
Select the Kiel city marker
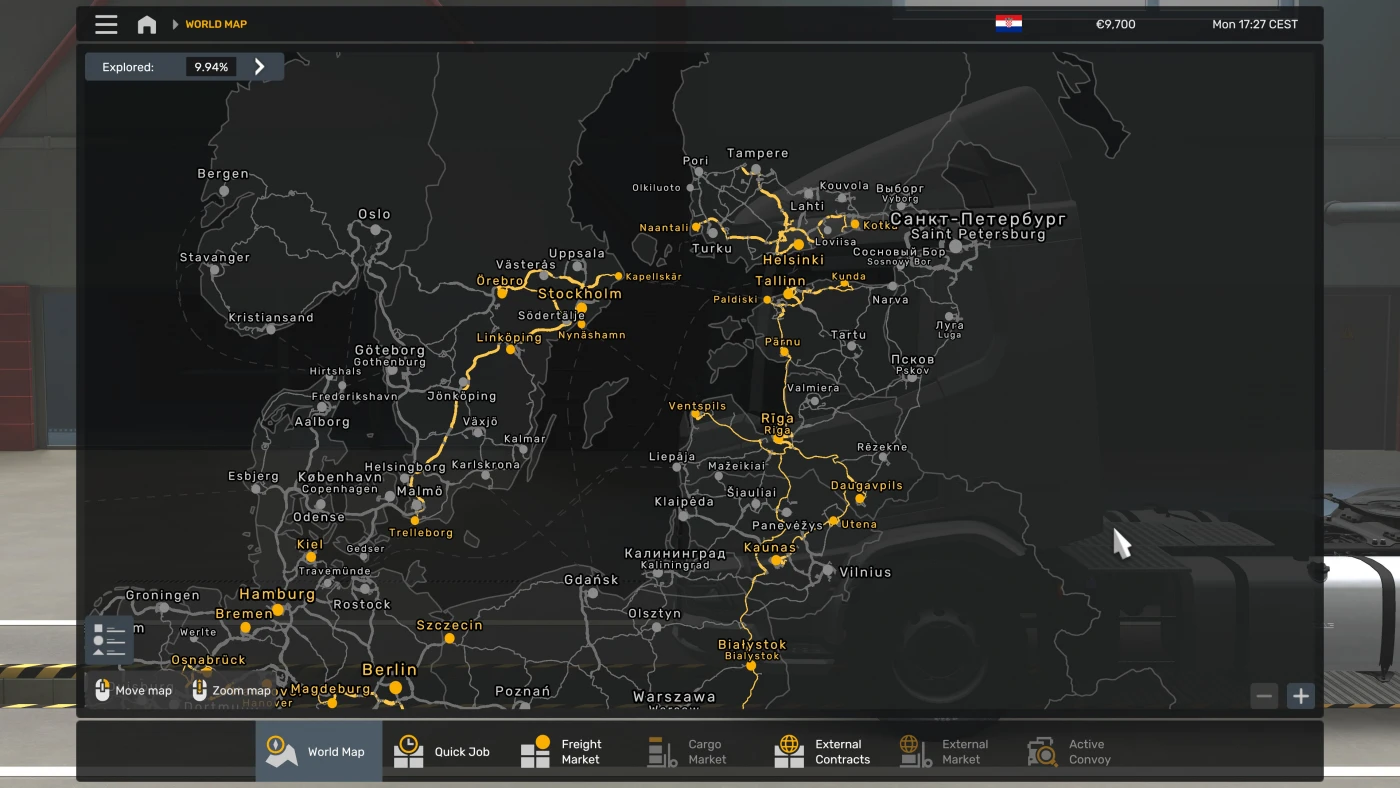311,557
